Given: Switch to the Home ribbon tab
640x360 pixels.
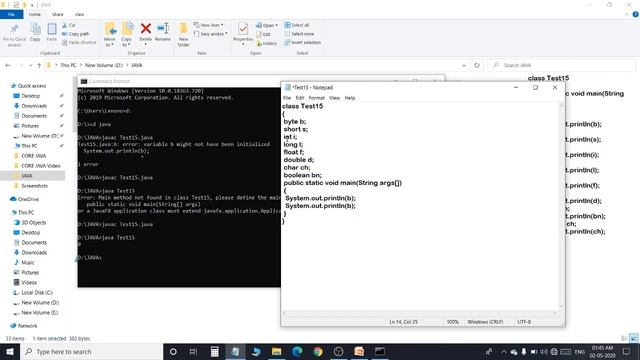Looking at the screenshot, I should (x=35, y=14).
